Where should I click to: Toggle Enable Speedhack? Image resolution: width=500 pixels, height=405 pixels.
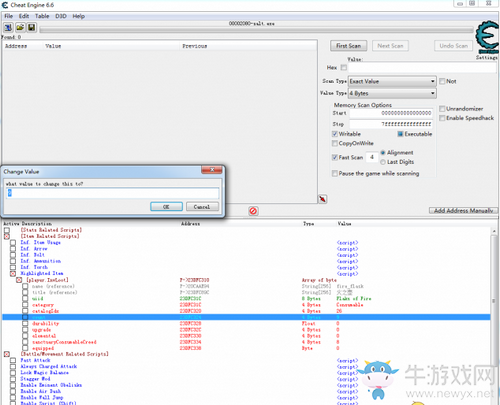point(442,118)
